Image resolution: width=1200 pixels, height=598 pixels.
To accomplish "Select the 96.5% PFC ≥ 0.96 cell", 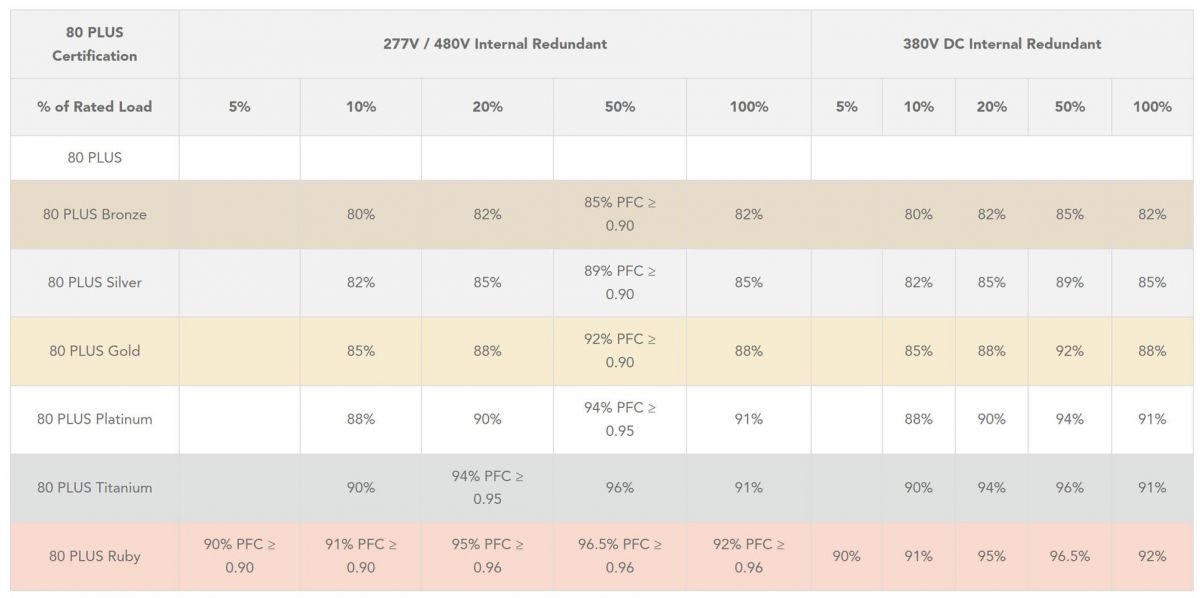I will (620, 556).
